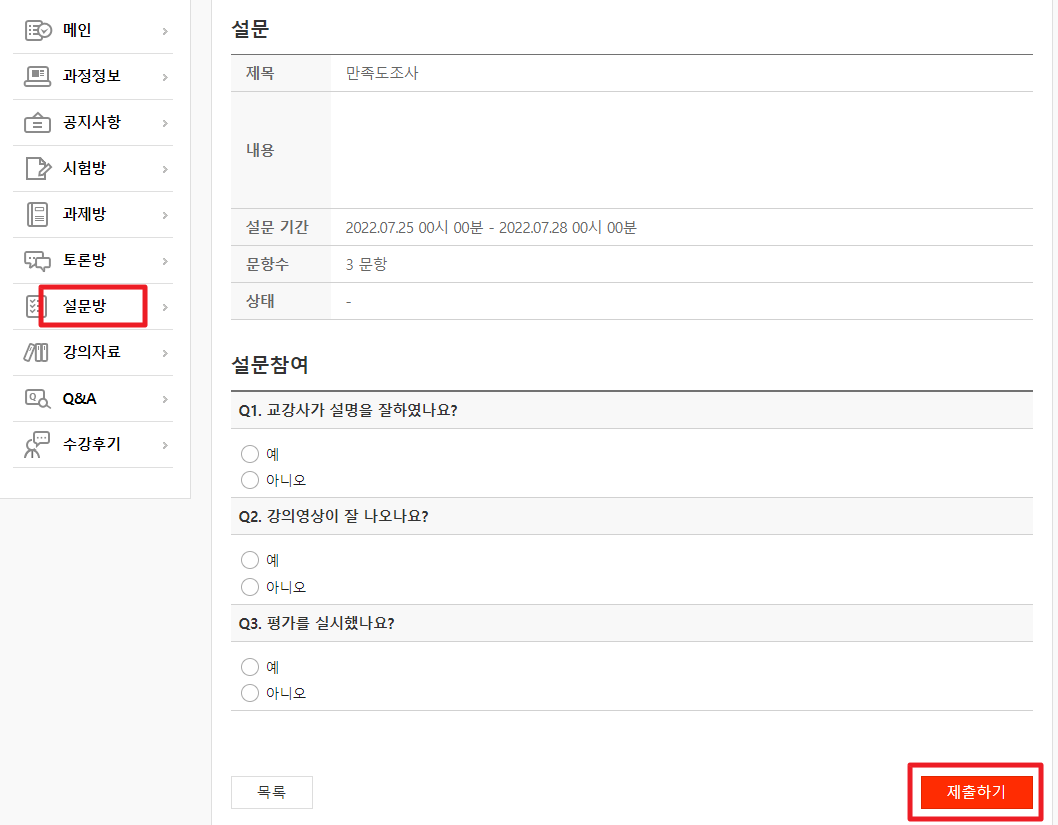
Task: Click the 수강후기 review icon
Action: (x=37, y=445)
